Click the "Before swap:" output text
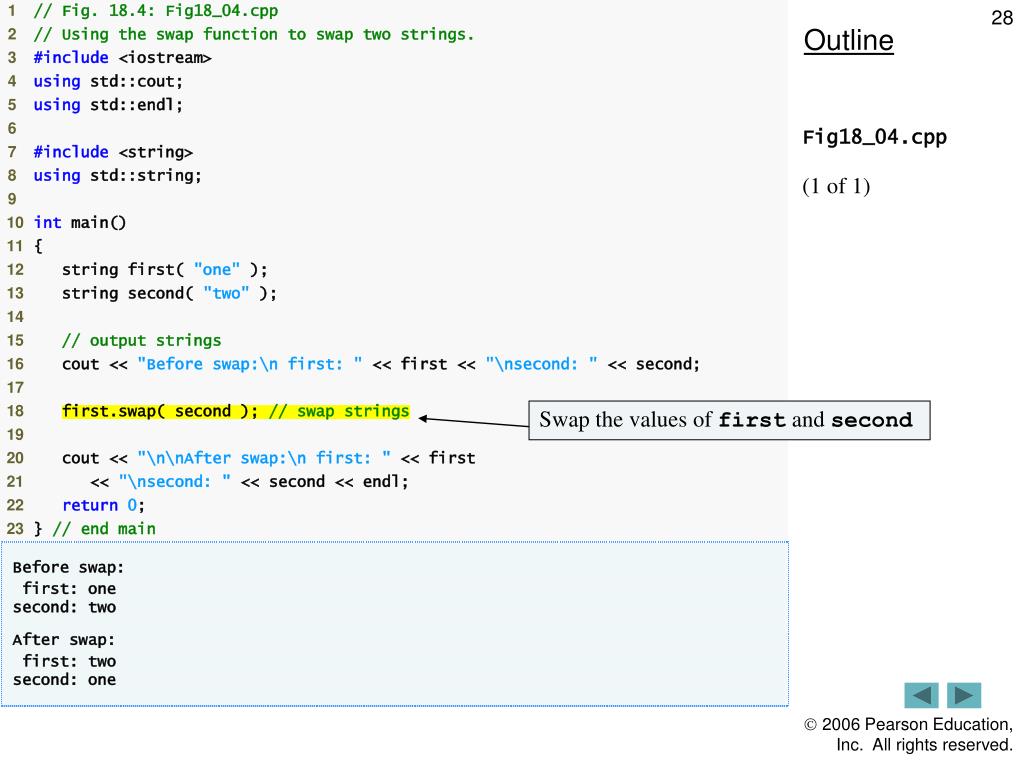1024x768 pixels. tap(68, 567)
